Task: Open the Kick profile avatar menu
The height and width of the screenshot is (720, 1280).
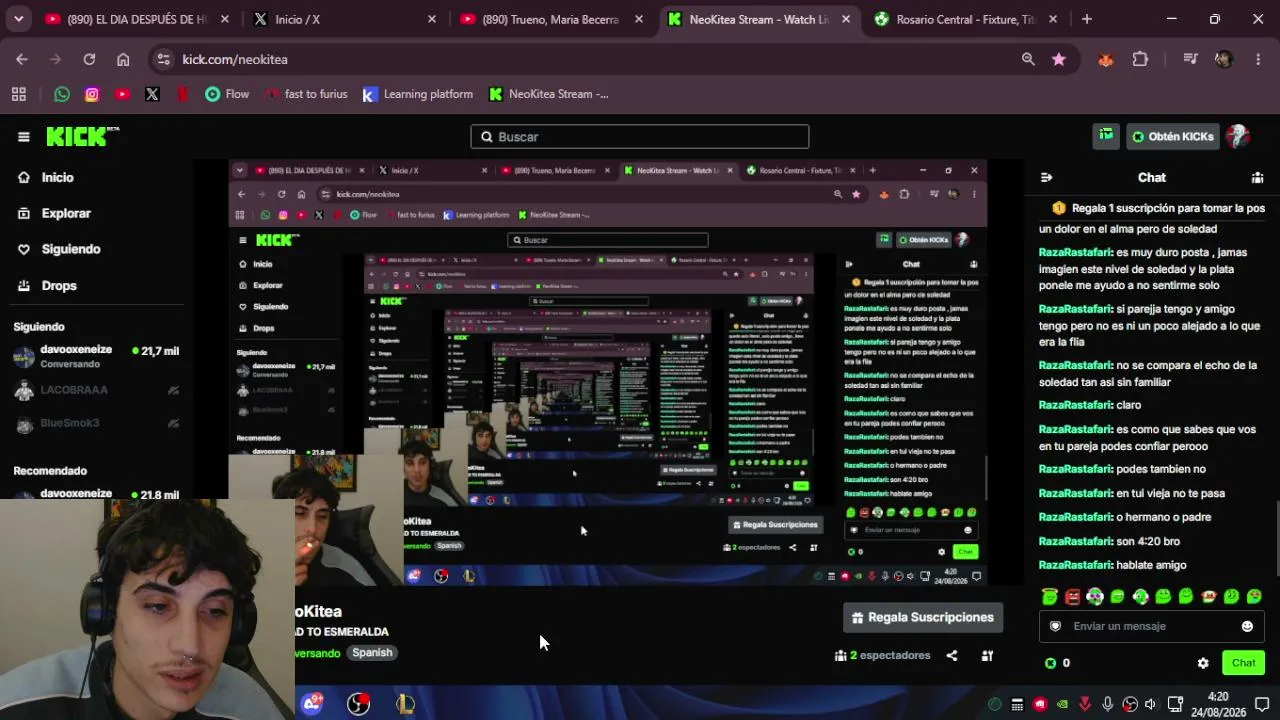Action: click(x=1238, y=136)
